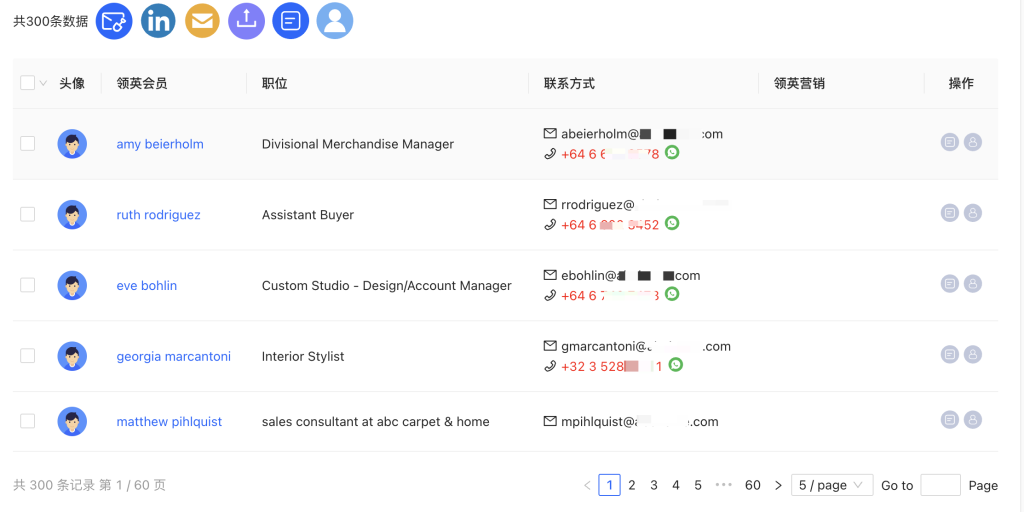The height and width of the screenshot is (512, 1024).
Task: Click the purple upload export icon
Action: 246,21
